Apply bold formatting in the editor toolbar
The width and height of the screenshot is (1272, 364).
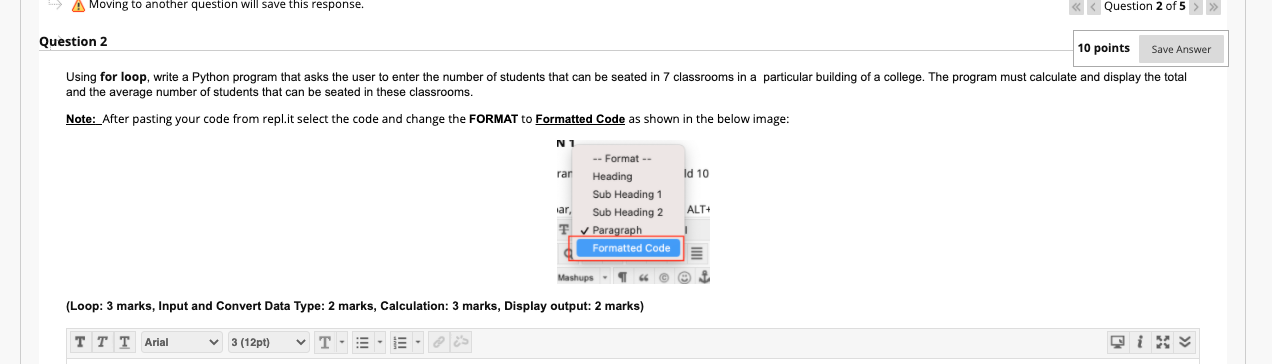click(x=81, y=342)
